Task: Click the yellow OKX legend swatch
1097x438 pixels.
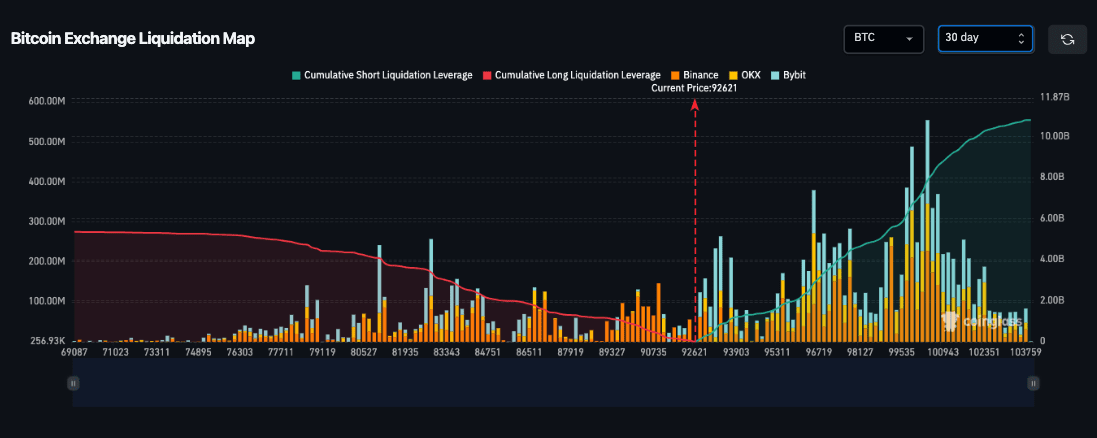Action: point(732,75)
